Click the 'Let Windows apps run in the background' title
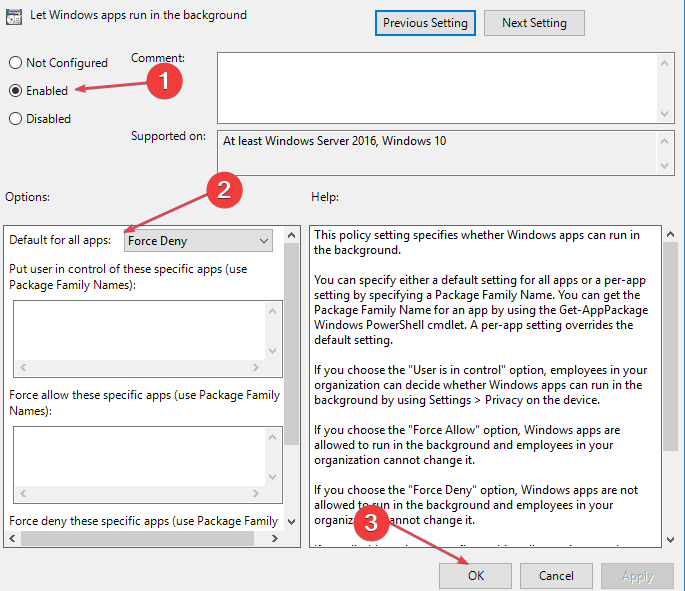This screenshot has height=591, width=685. point(138,15)
